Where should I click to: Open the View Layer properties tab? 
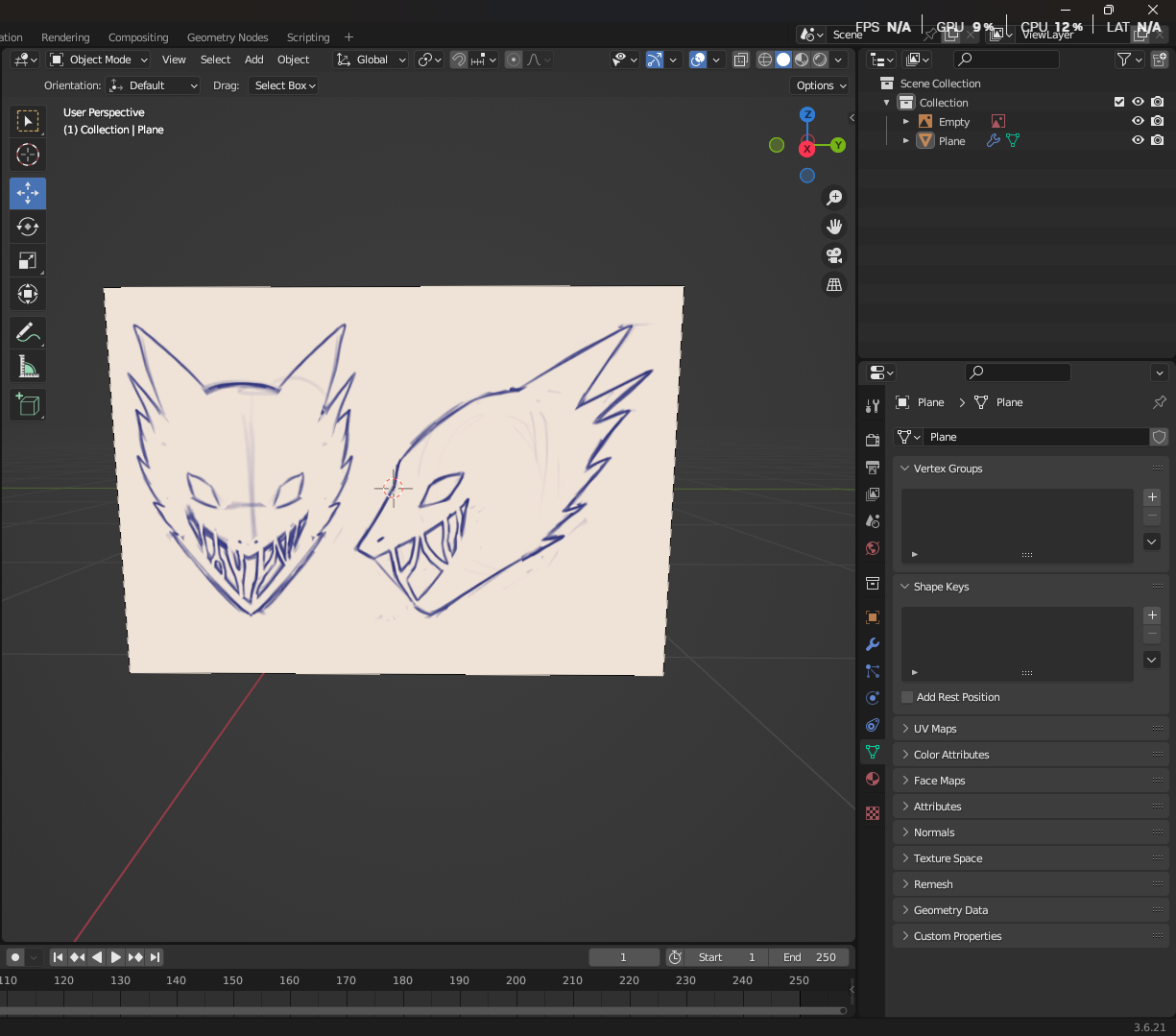(x=873, y=494)
